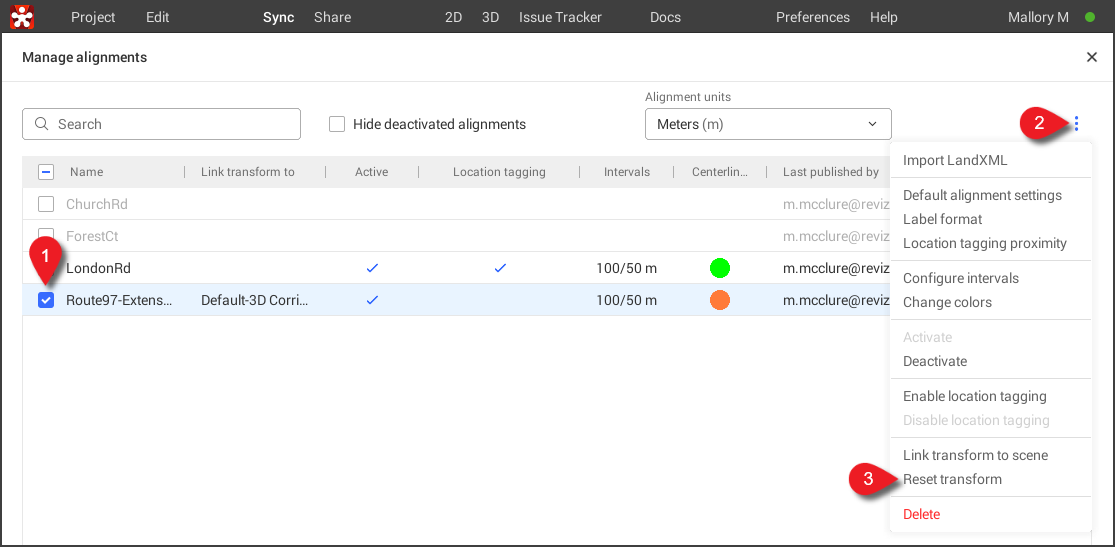This screenshot has height=547, width=1115.
Task: Click the Revizto logo icon
Action: [x=22, y=17]
